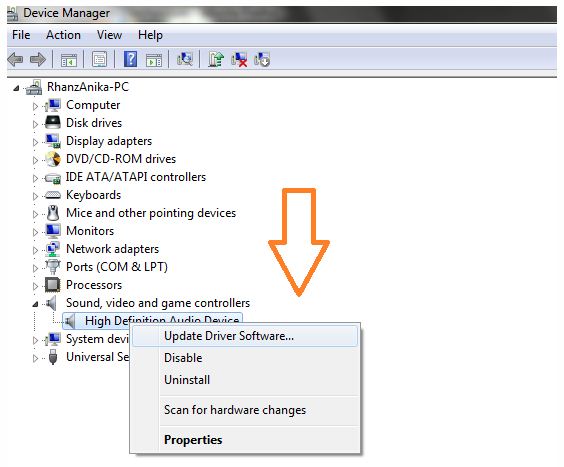Click the Back arrow toolbar icon
The height and width of the screenshot is (467, 564).
point(15,59)
